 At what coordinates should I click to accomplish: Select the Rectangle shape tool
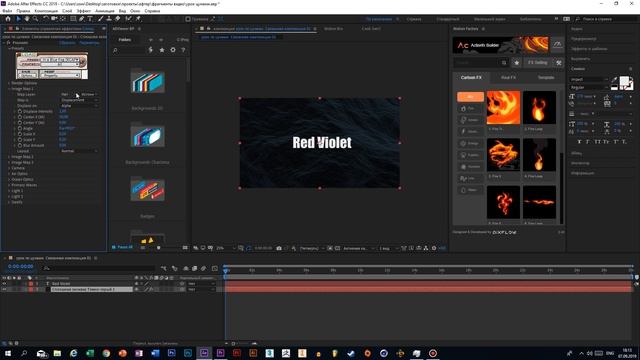click(x=73, y=19)
